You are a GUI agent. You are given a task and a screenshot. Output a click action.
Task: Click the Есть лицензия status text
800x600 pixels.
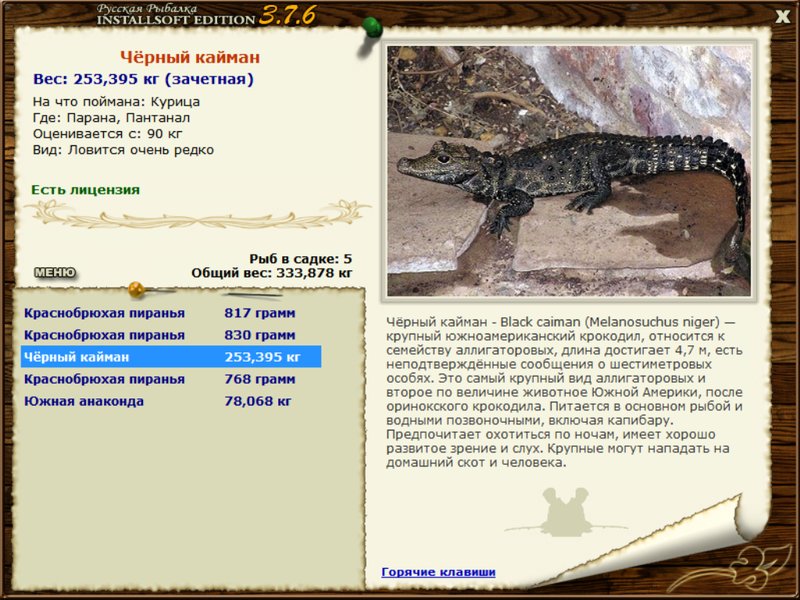click(x=85, y=190)
